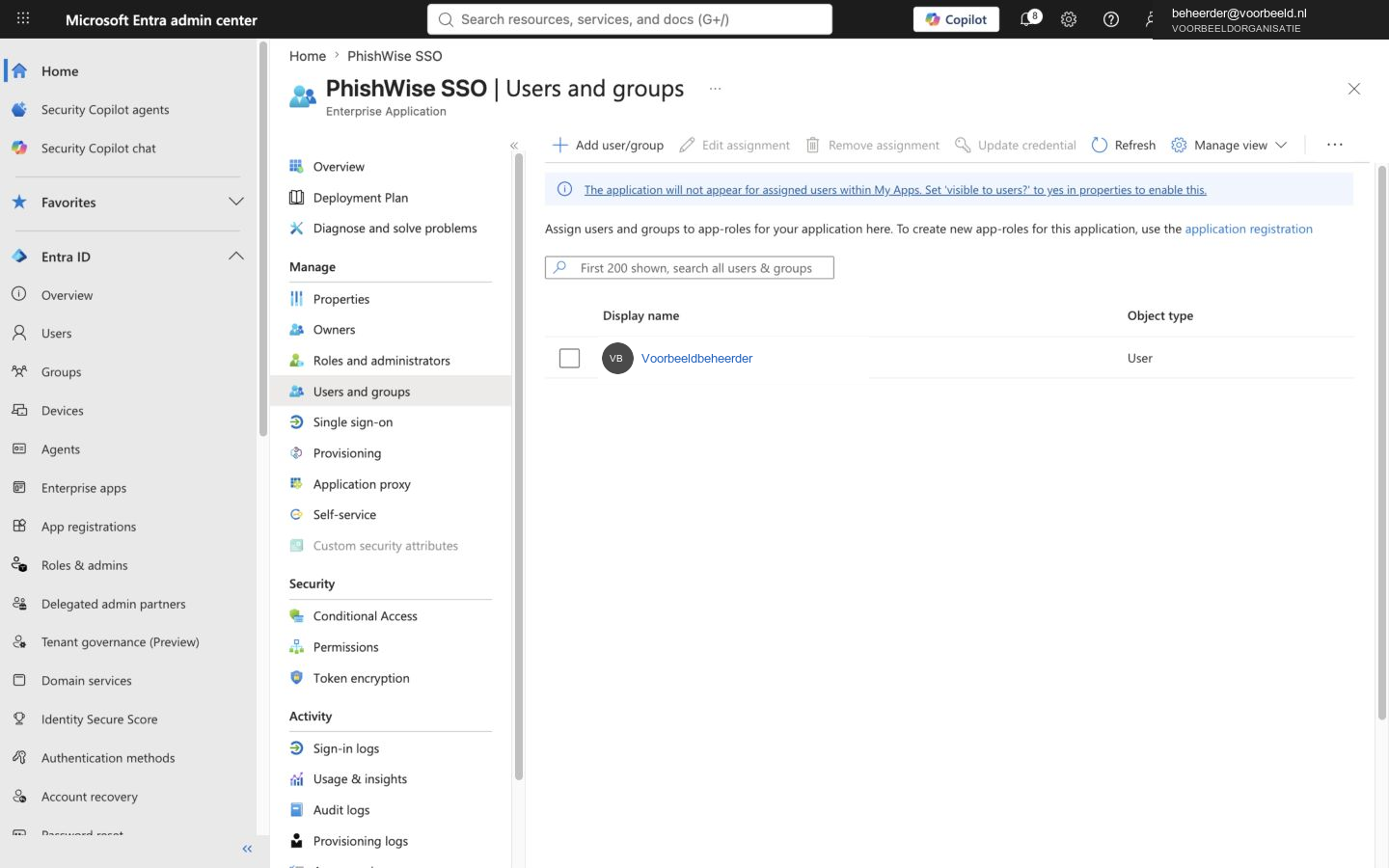Open the help question mark icon
Image resolution: width=1389 pixels, height=868 pixels.
(1111, 19)
